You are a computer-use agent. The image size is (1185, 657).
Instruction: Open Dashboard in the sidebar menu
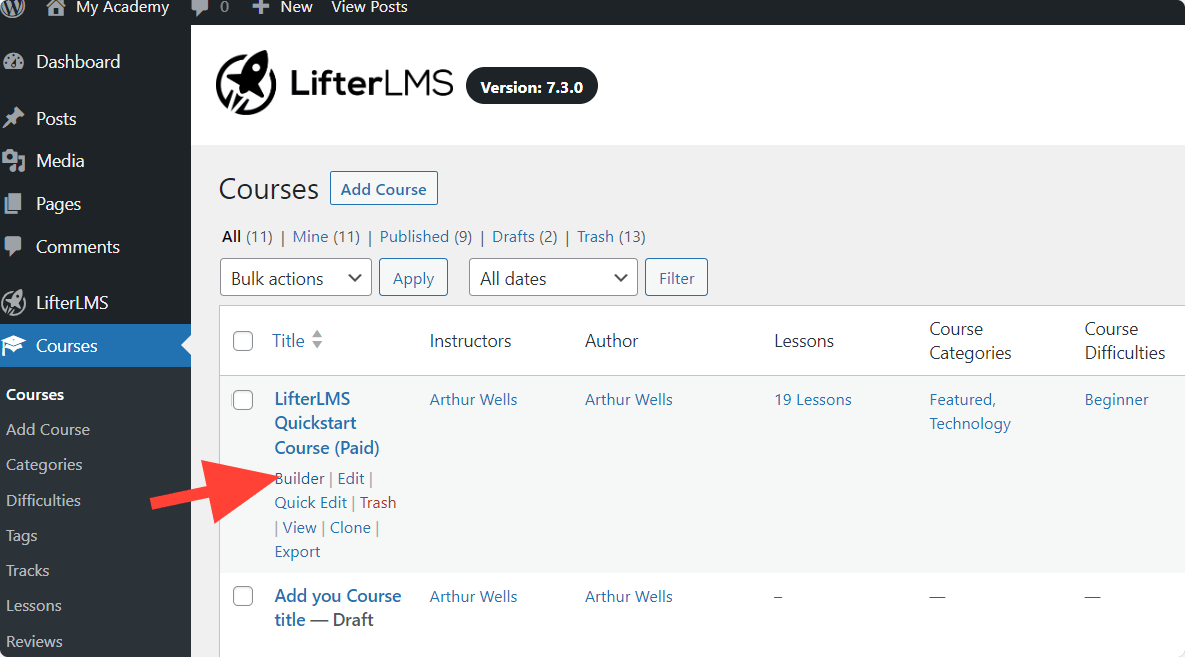tap(78, 62)
